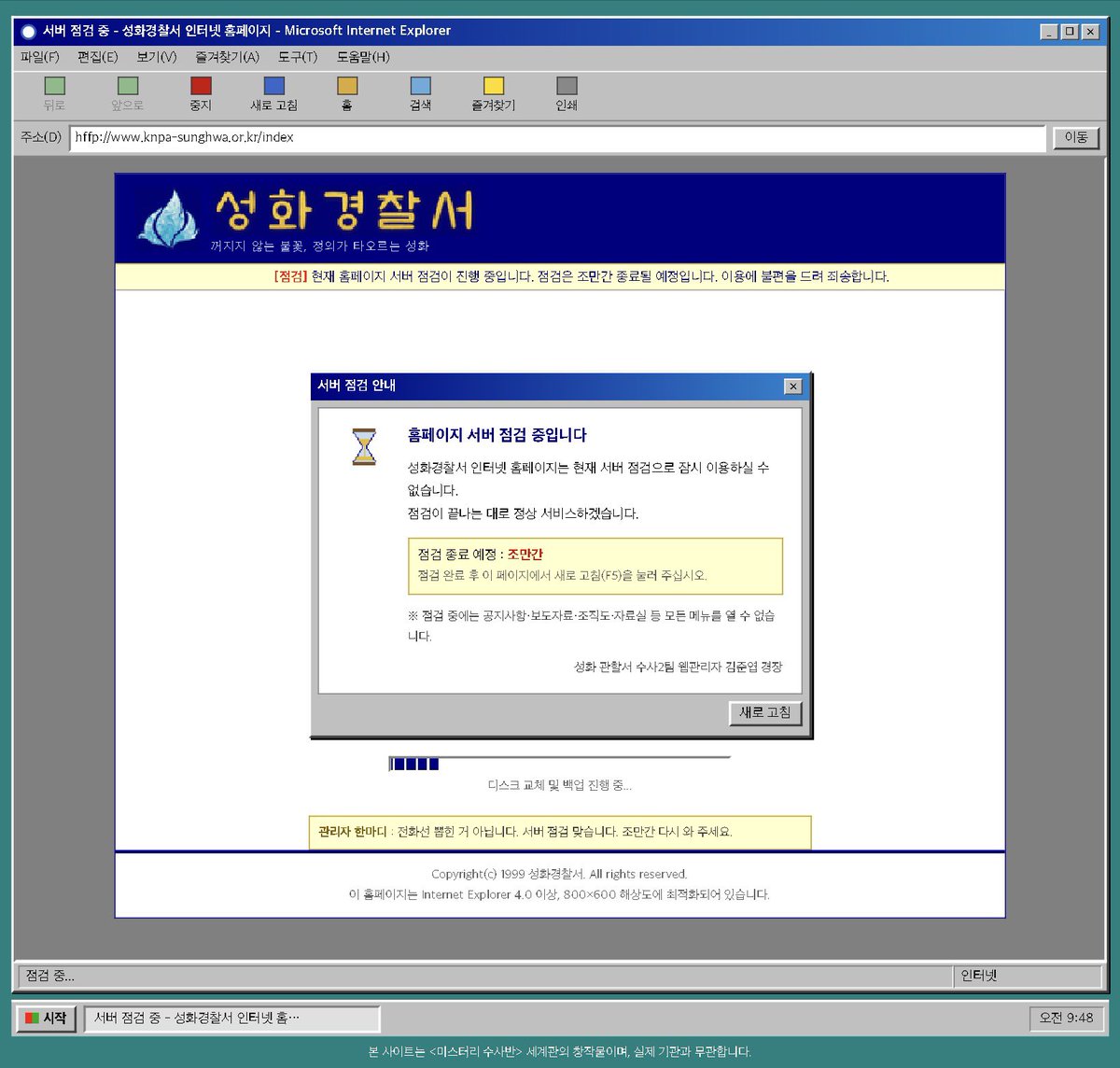This screenshot has height=1068, width=1120.
Task: Click the 시작 start button
Action: coord(46,1018)
